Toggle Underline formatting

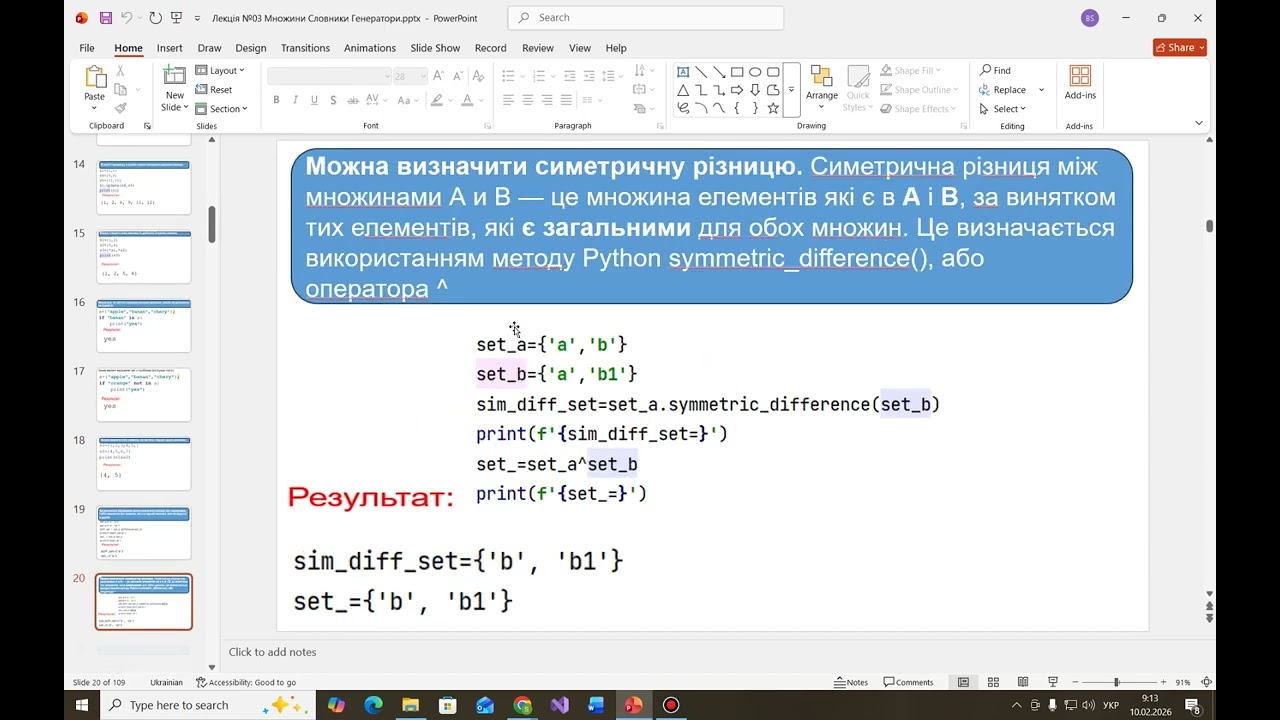click(314, 100)
